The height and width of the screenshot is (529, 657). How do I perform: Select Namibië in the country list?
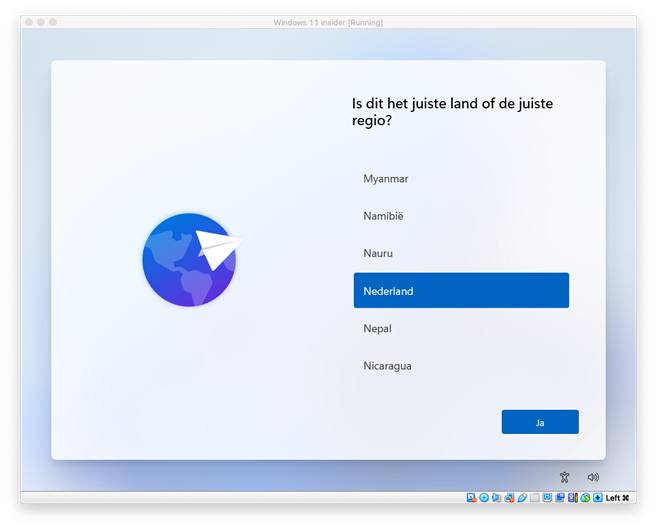[x=461, y=216]
